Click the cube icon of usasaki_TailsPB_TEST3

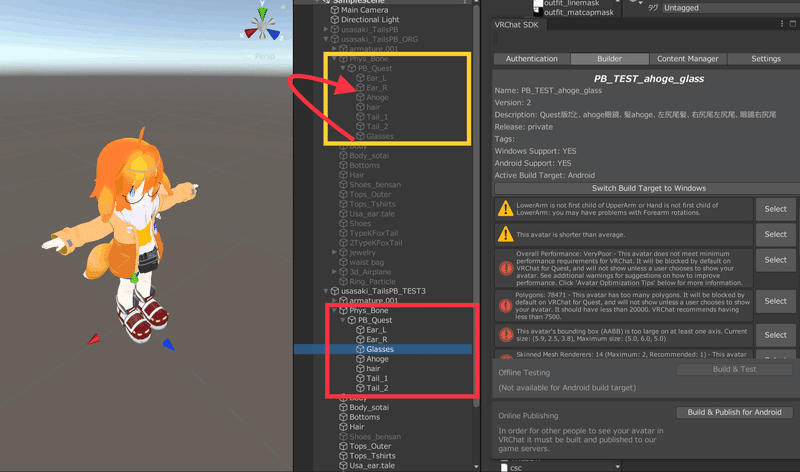click(x=335, y=291)
